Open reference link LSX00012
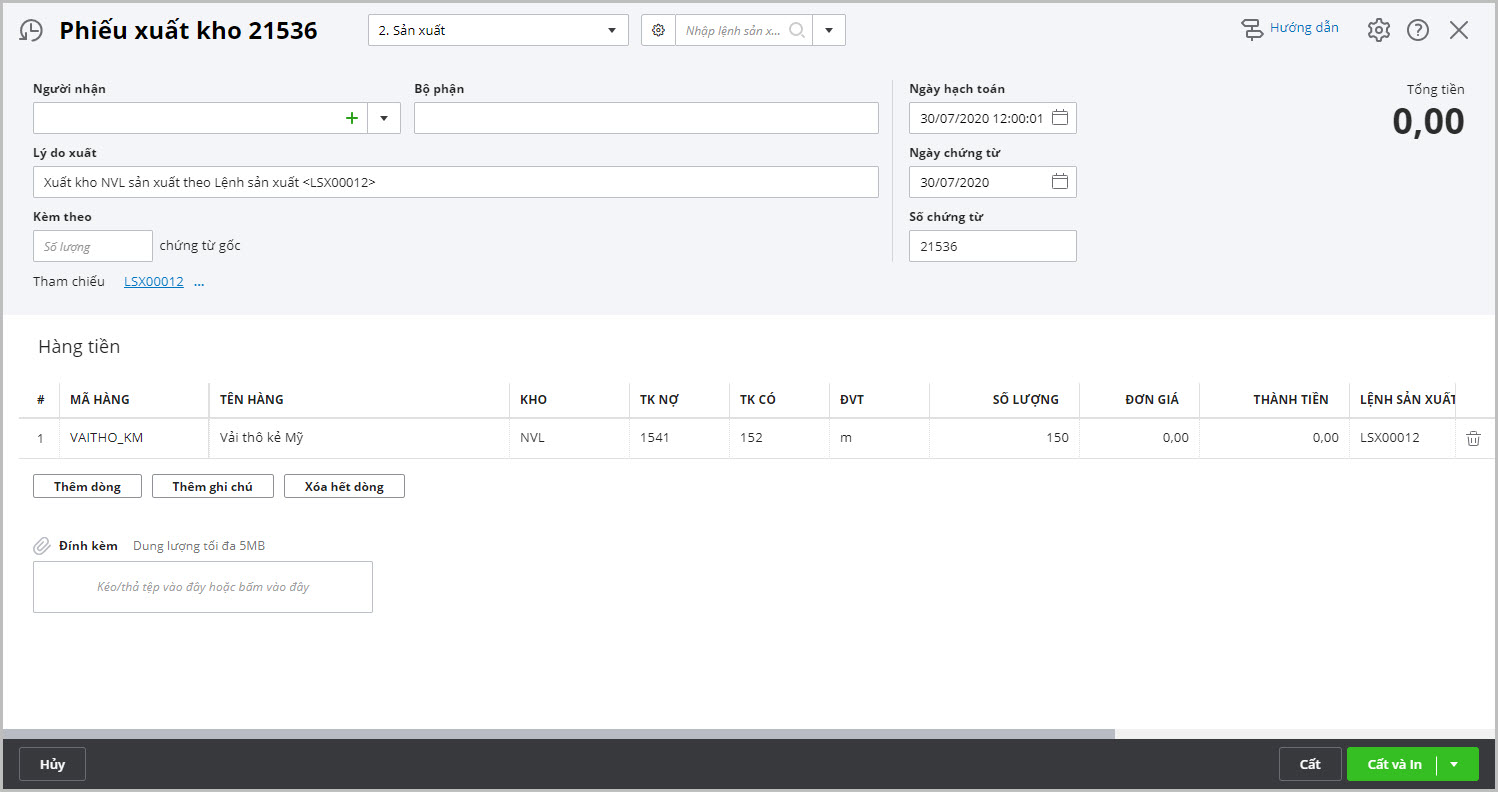This screenshot has height=792, width=1498. pos(153,282)
